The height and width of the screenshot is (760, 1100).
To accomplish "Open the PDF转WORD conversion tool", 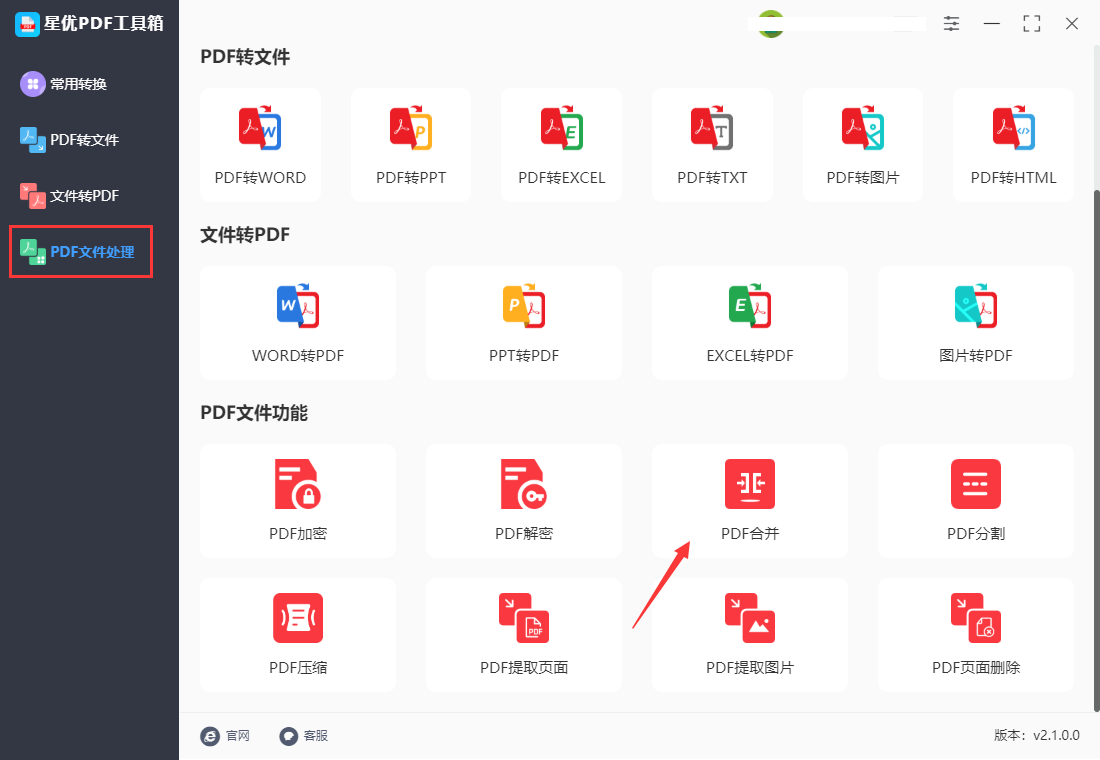I will click(260, 145).
